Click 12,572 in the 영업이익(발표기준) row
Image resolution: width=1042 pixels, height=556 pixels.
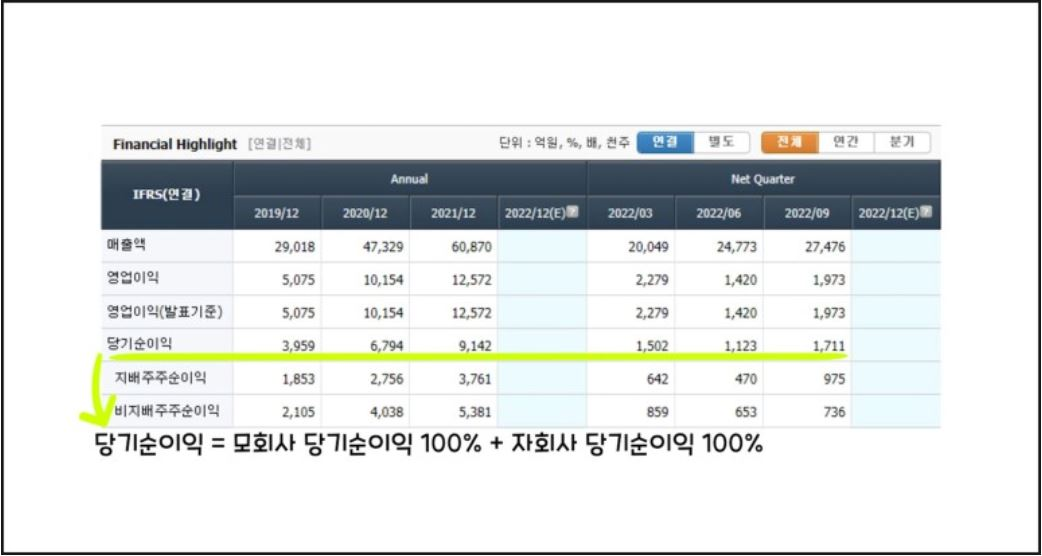471,313
